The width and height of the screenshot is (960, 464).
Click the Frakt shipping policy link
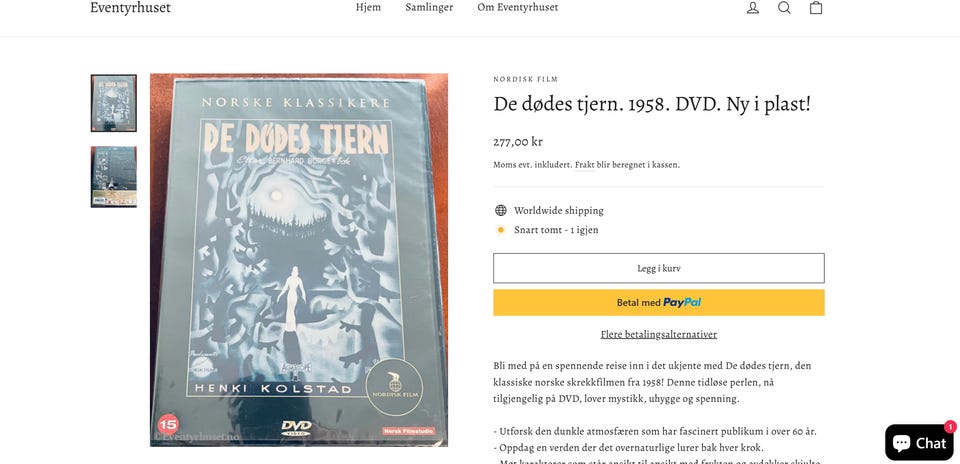(584, 165)
